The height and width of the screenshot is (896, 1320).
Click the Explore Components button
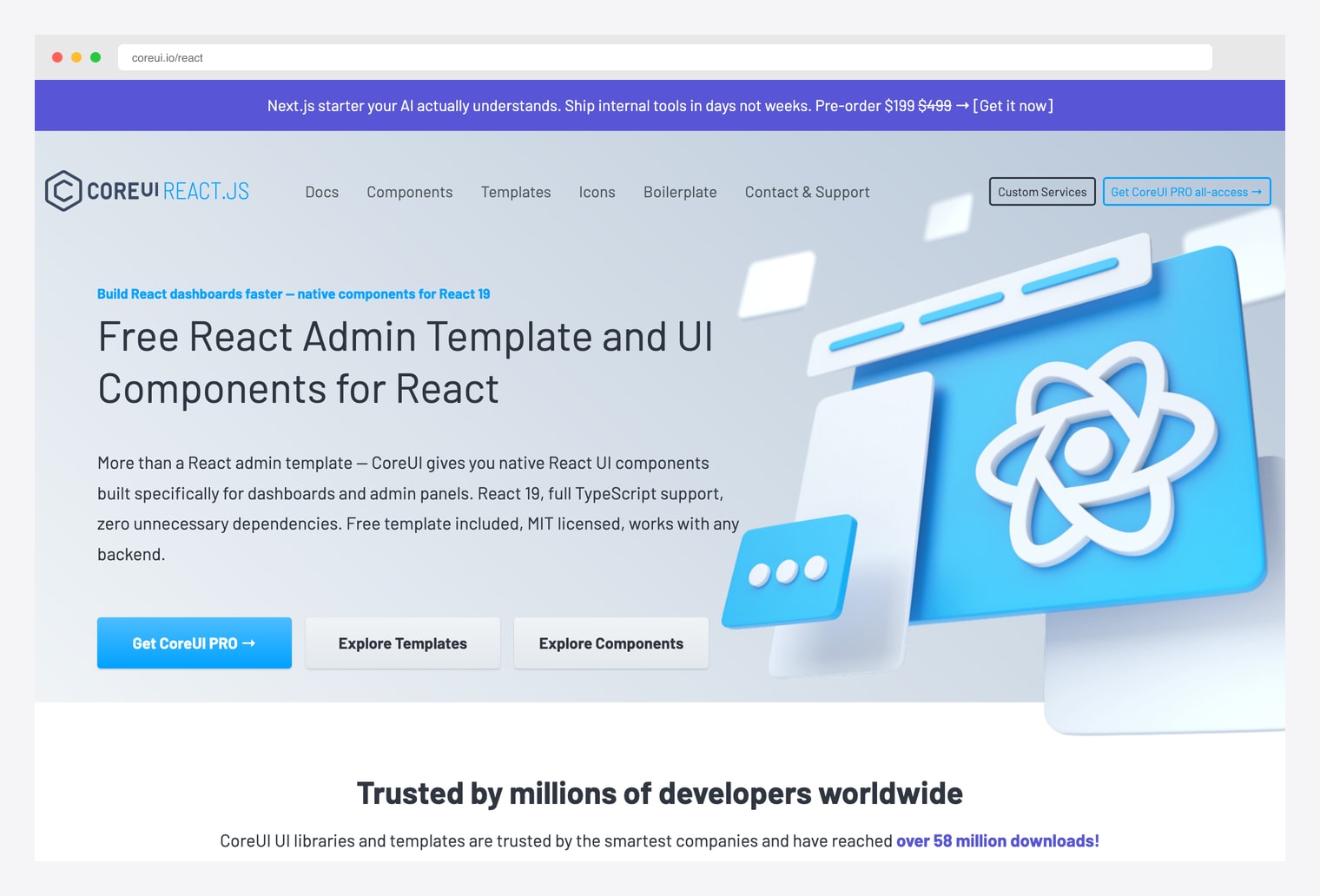[x=611, y=643]
